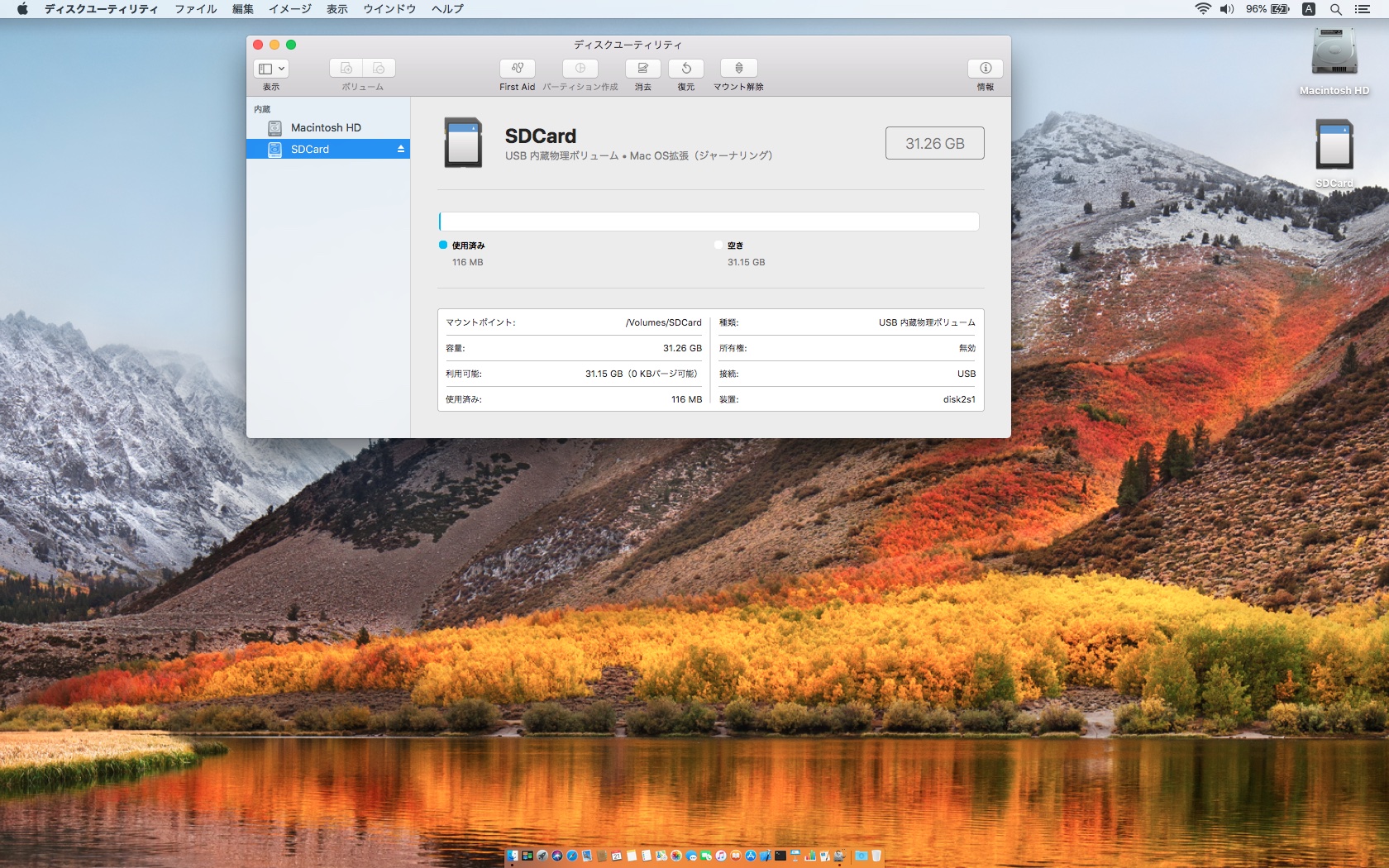
Task: Click the 31.15 GB free space value
Action: [746, 262]
